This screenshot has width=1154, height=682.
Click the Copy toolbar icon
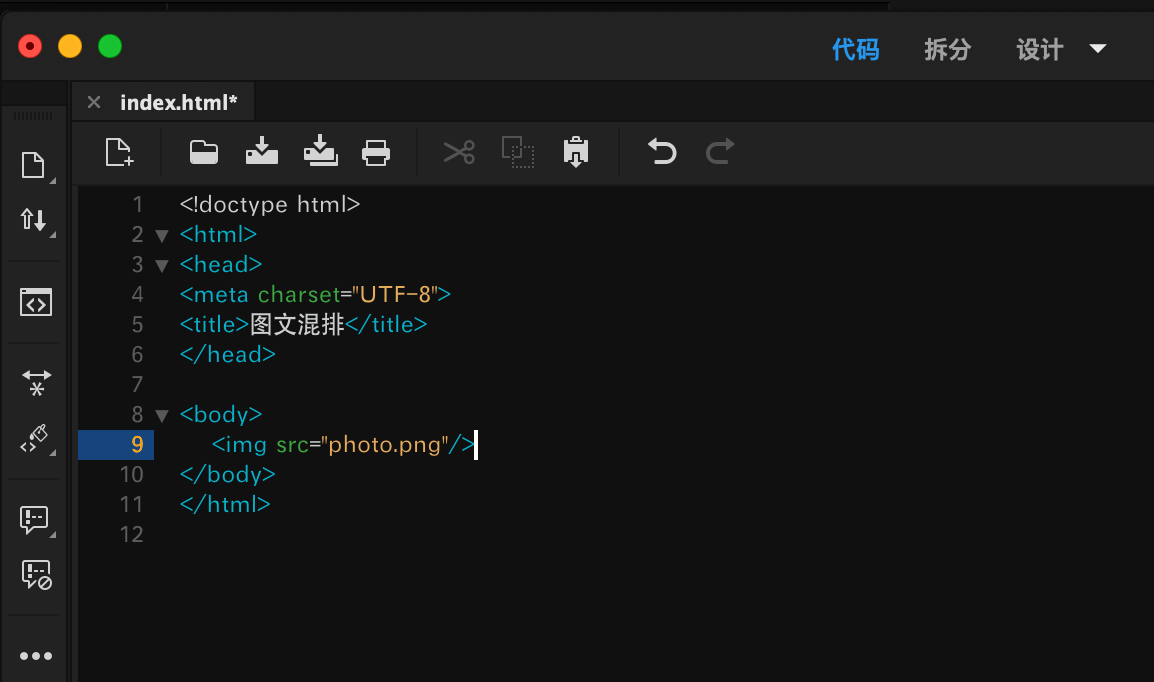coord(518,152)
